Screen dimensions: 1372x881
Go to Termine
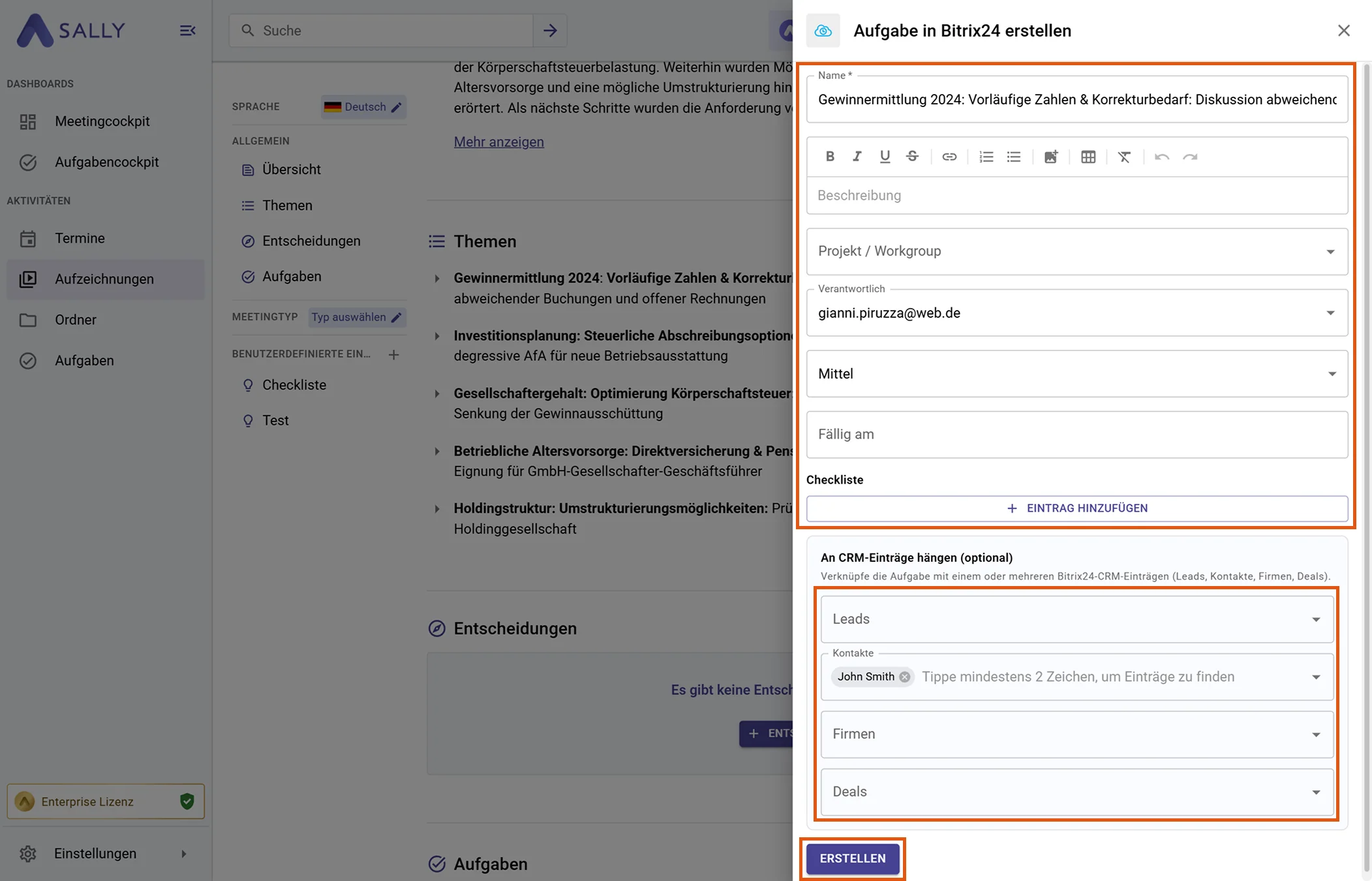[x=106, y=238]
